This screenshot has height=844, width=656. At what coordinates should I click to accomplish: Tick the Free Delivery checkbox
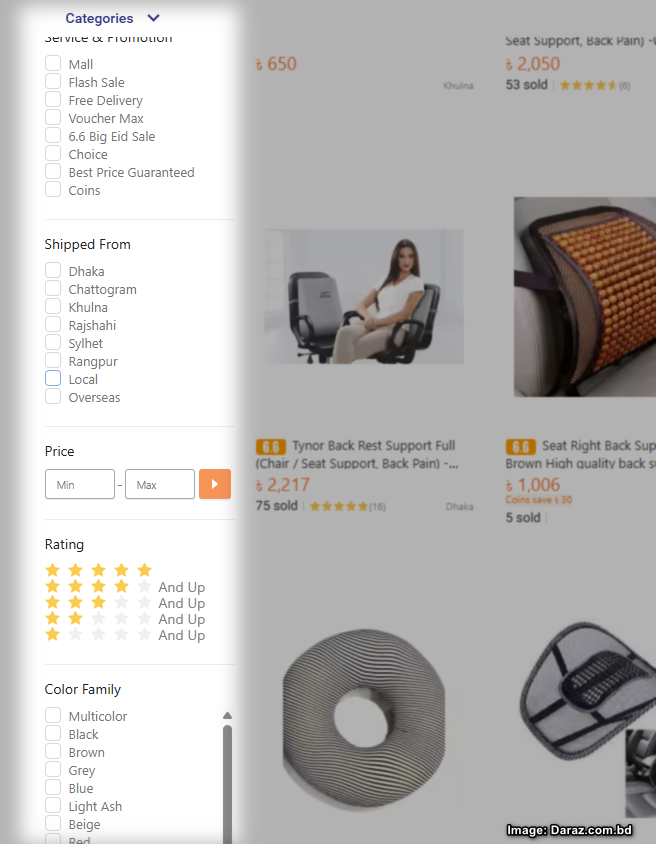click(53, 100)
